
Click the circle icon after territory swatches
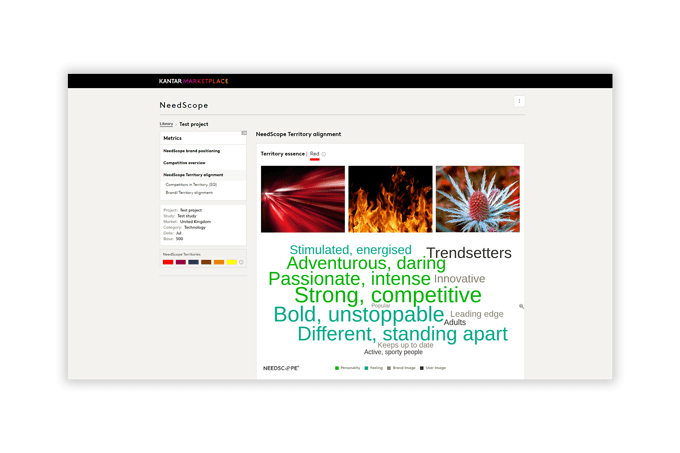[241, 262]
